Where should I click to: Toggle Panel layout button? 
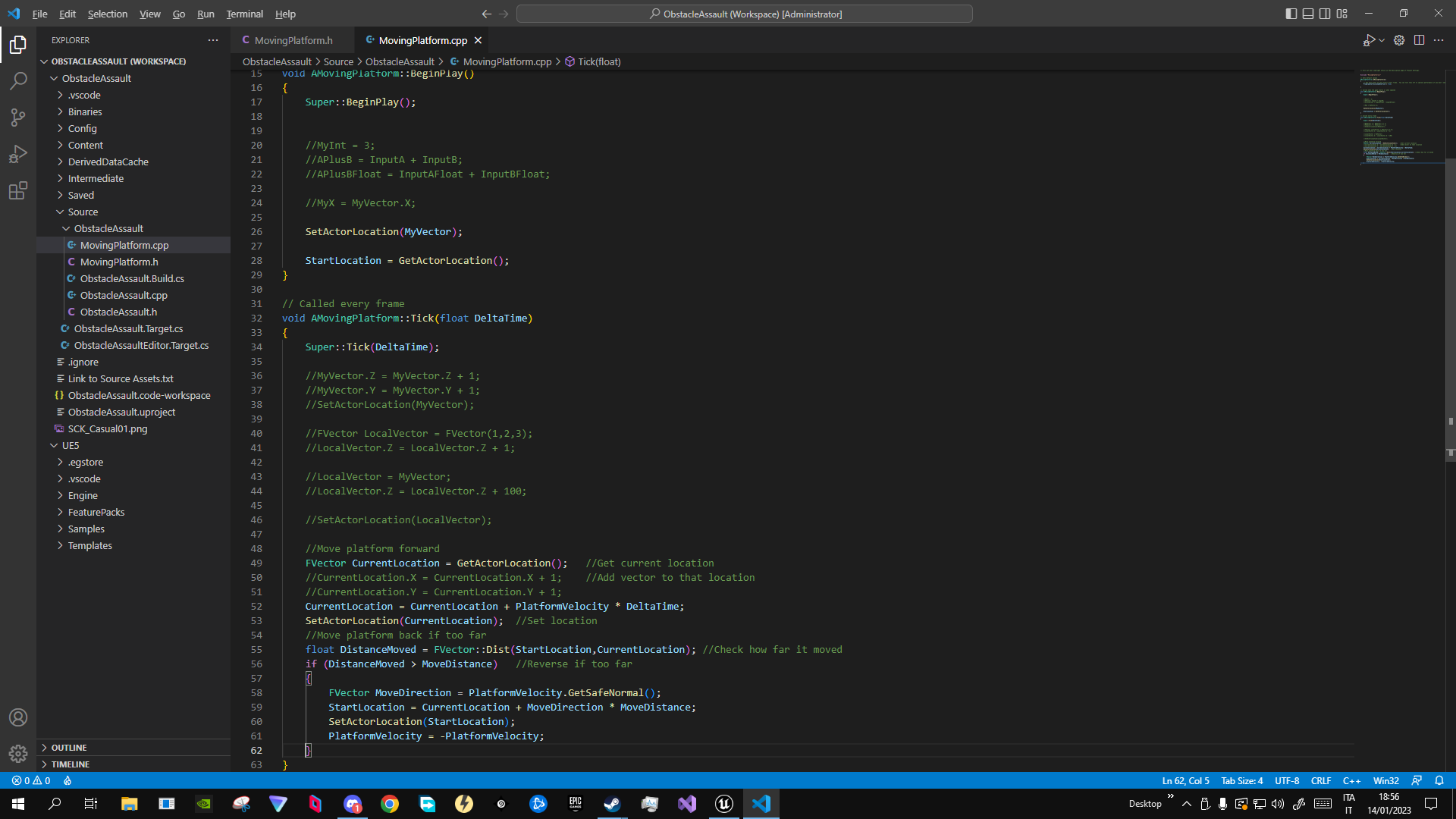tap(1308, 14)
